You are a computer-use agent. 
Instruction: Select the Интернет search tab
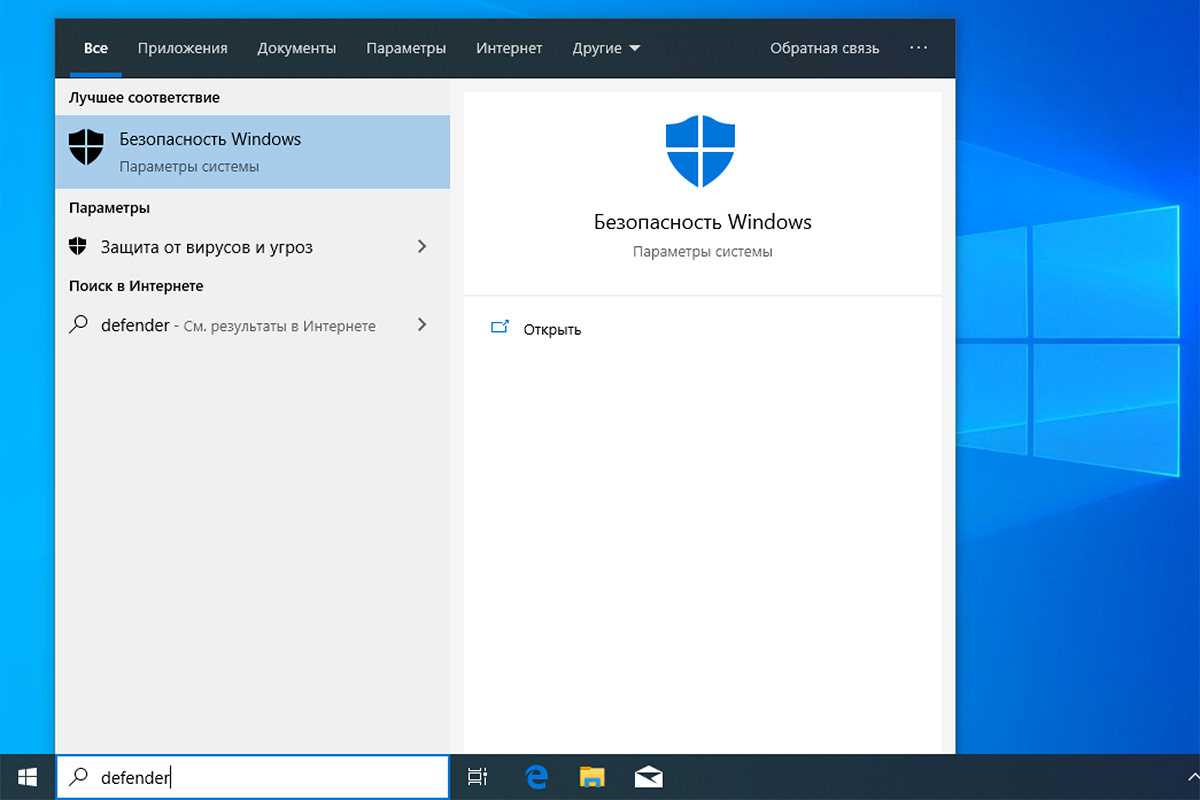[x=509, y=48]
